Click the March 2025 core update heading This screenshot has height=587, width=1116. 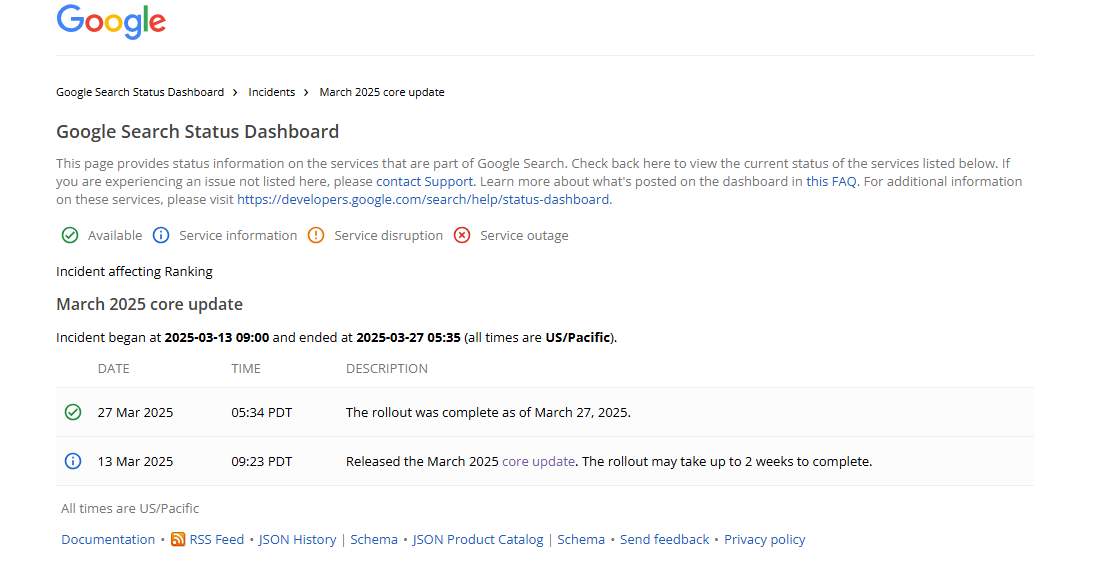[149, 304]
